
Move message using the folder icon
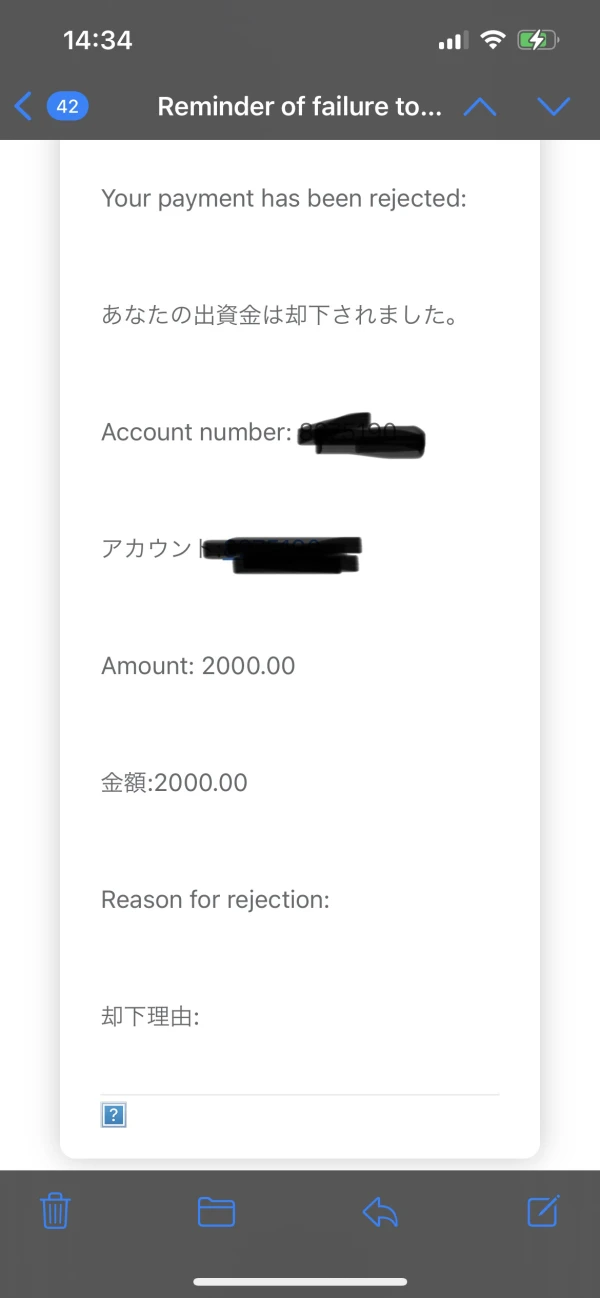pos(216,1212)
